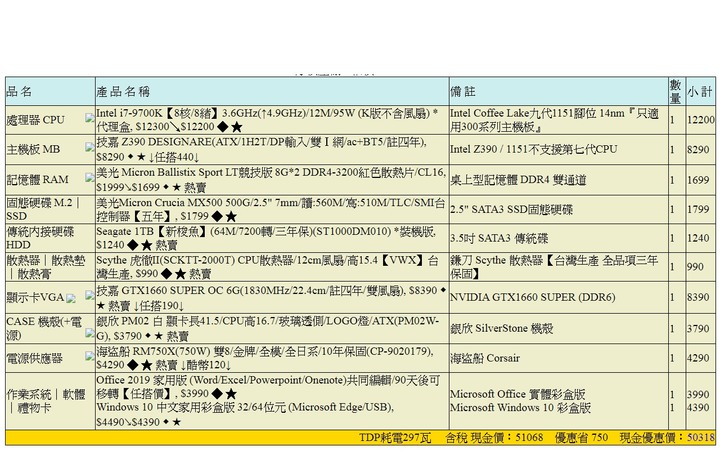
Task: Click the 銀欣 SilverStone 機殼 remark
Action: click(x=501, y=328)
